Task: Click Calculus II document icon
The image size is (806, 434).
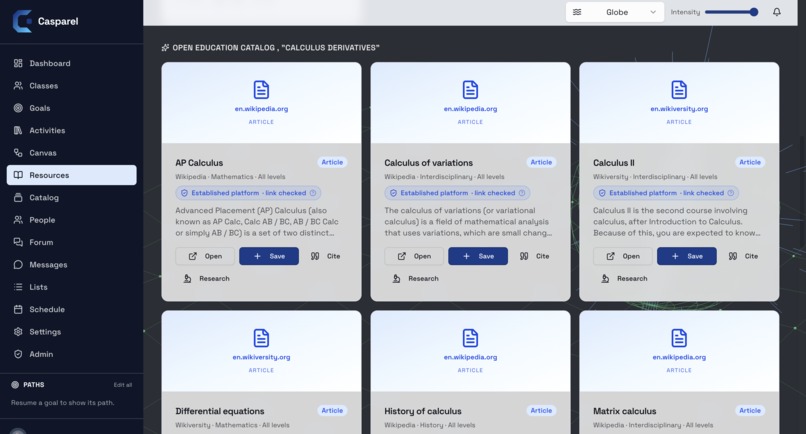Action: (x=679, y=89)
